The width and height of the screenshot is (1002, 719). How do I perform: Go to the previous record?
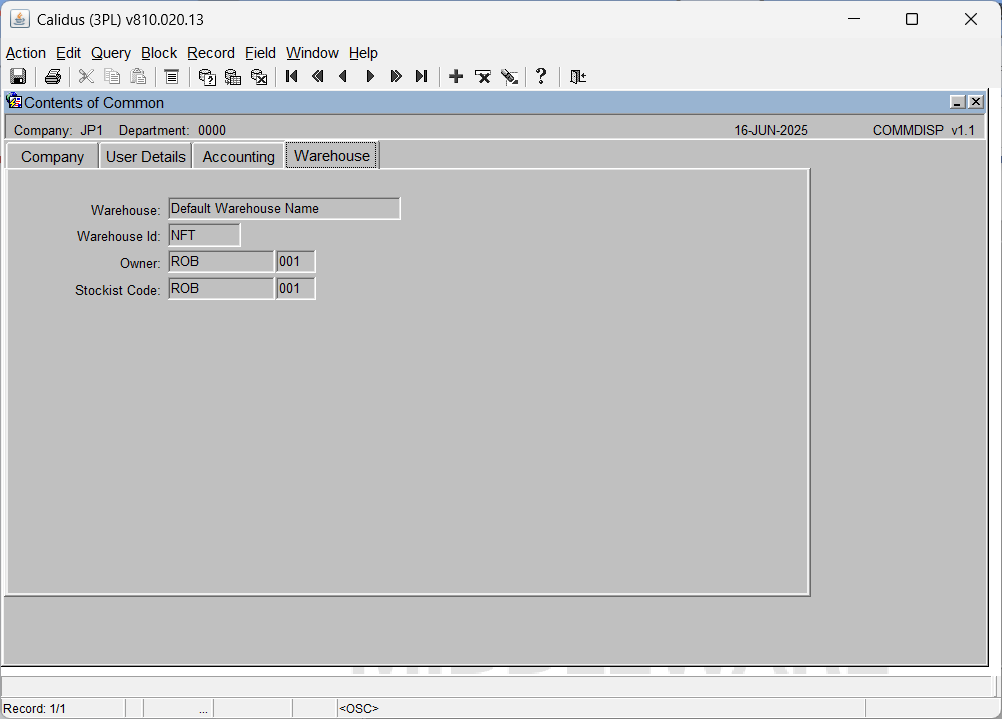pyautogui.click(x=343, y=77)
